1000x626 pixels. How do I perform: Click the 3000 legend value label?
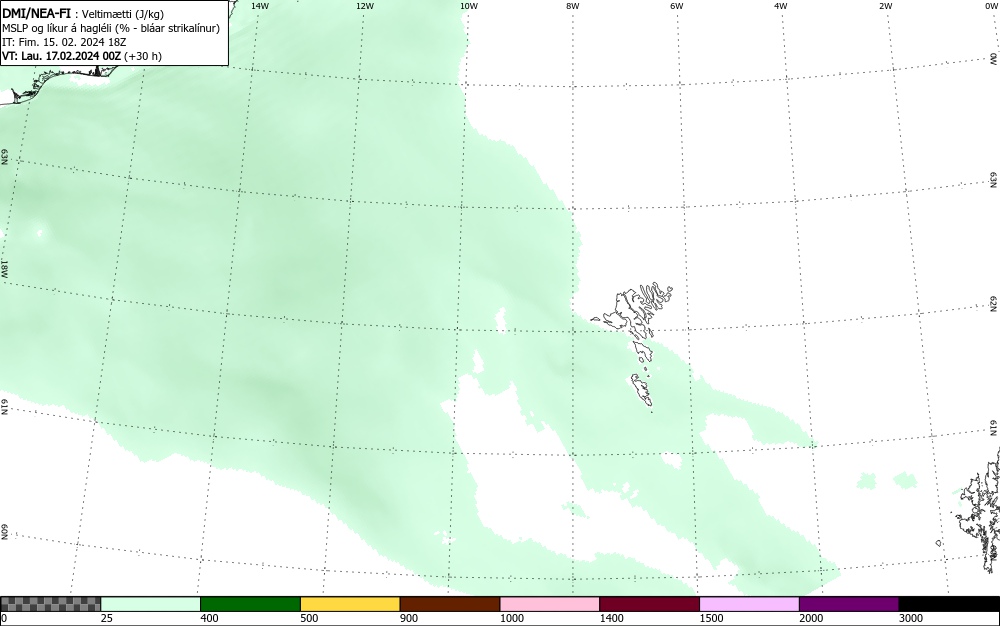[x=911, y=618]
